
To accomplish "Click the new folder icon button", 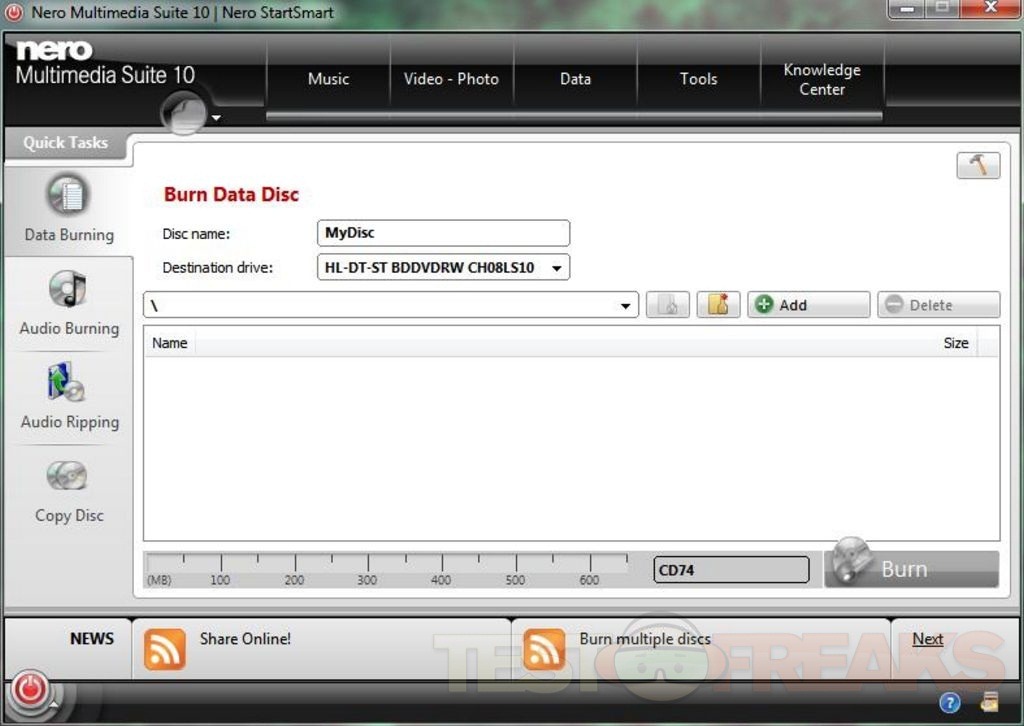I will (x=717, y=305).
